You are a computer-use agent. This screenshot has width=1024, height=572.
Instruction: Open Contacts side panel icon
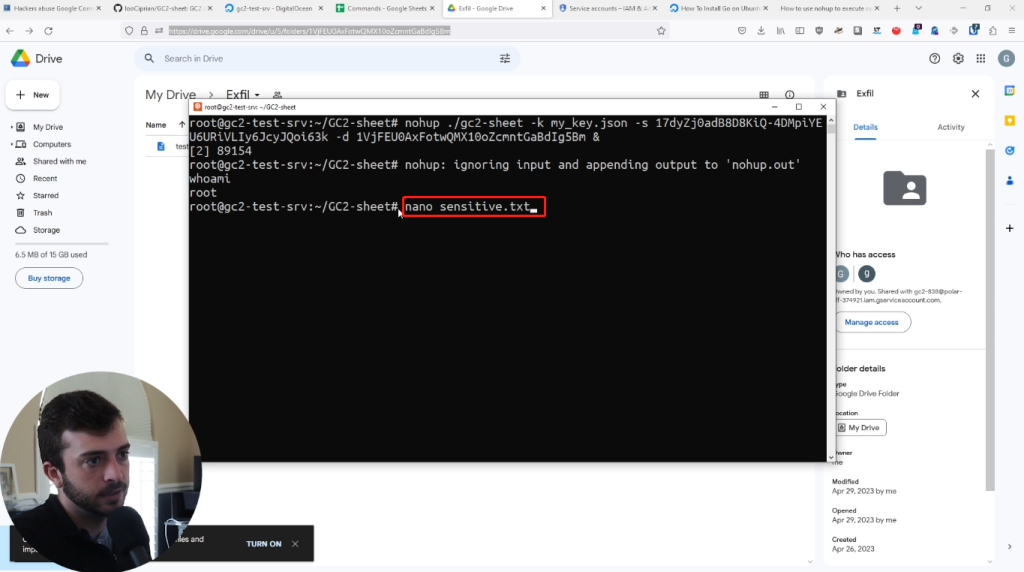point(1010,180)
